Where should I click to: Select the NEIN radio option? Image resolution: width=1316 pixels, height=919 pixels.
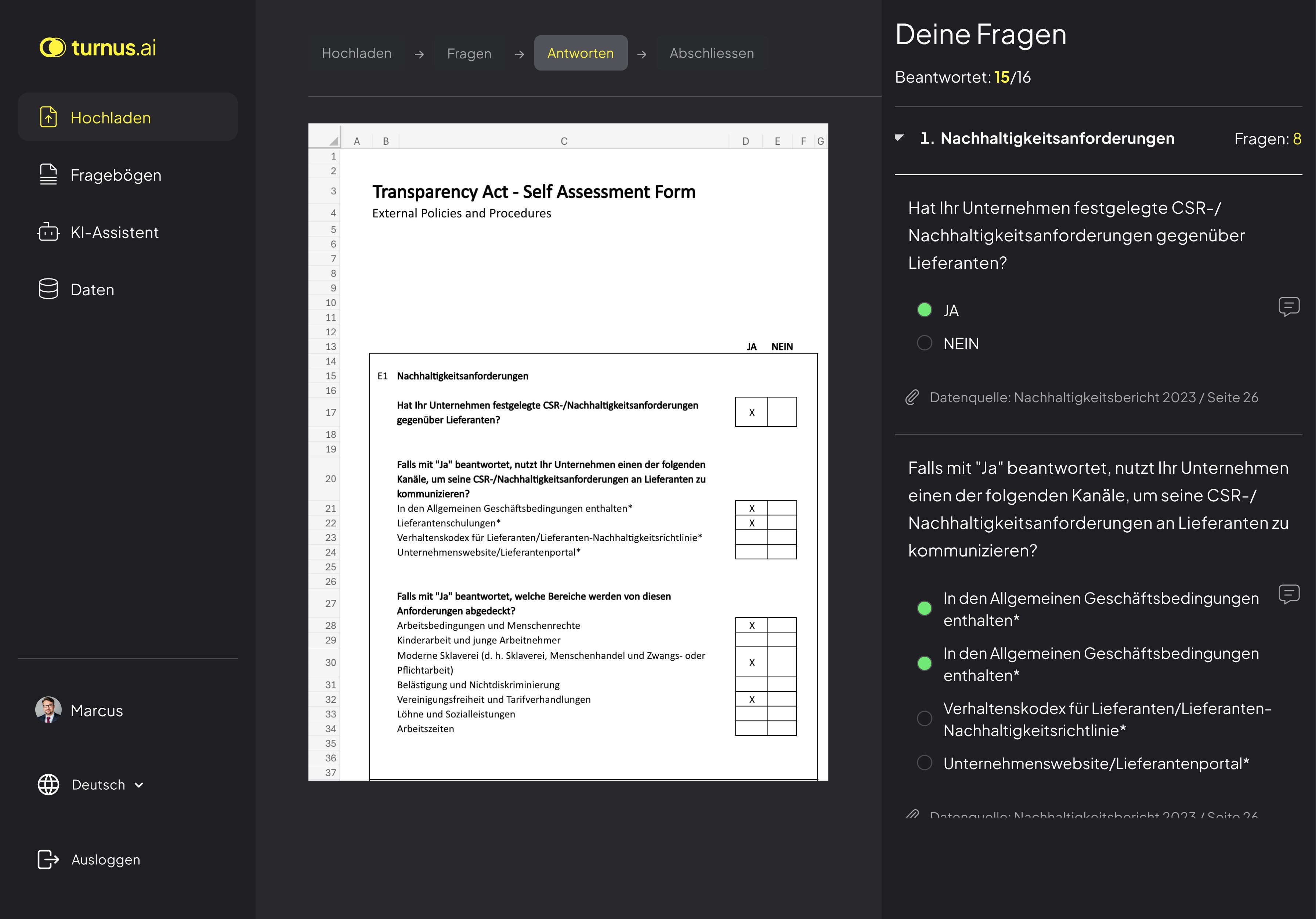point(925,343)
